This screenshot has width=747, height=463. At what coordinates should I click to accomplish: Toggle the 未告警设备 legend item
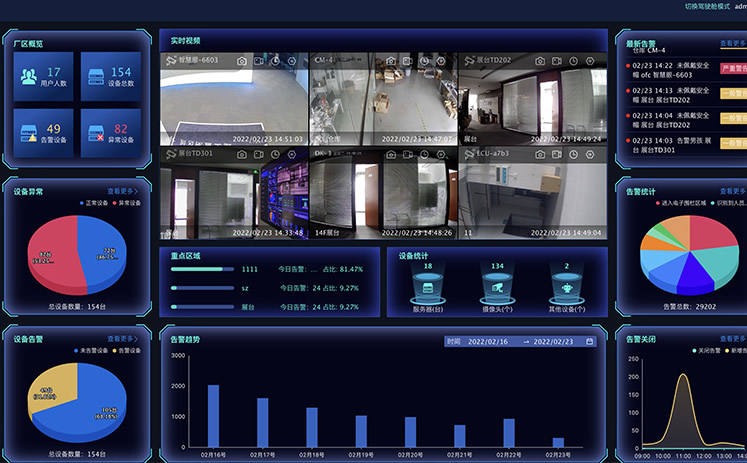pos(91,351)
